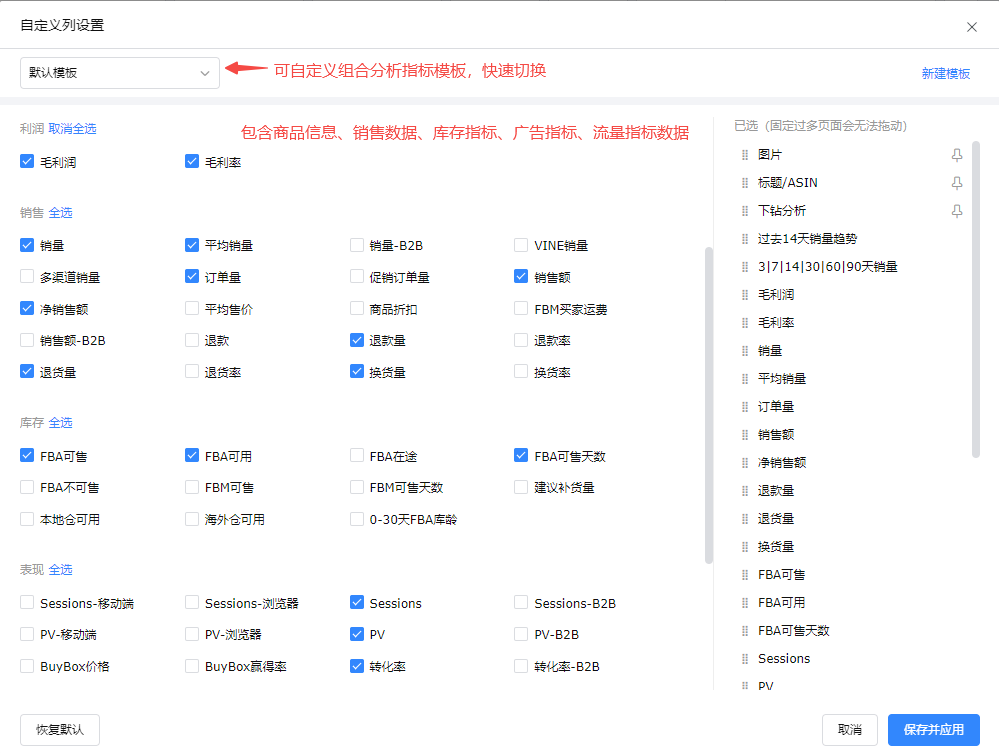Screen dimensions: 999x753
Task: Click the pin icon next to 图片
Action: (x=957, y=155)
